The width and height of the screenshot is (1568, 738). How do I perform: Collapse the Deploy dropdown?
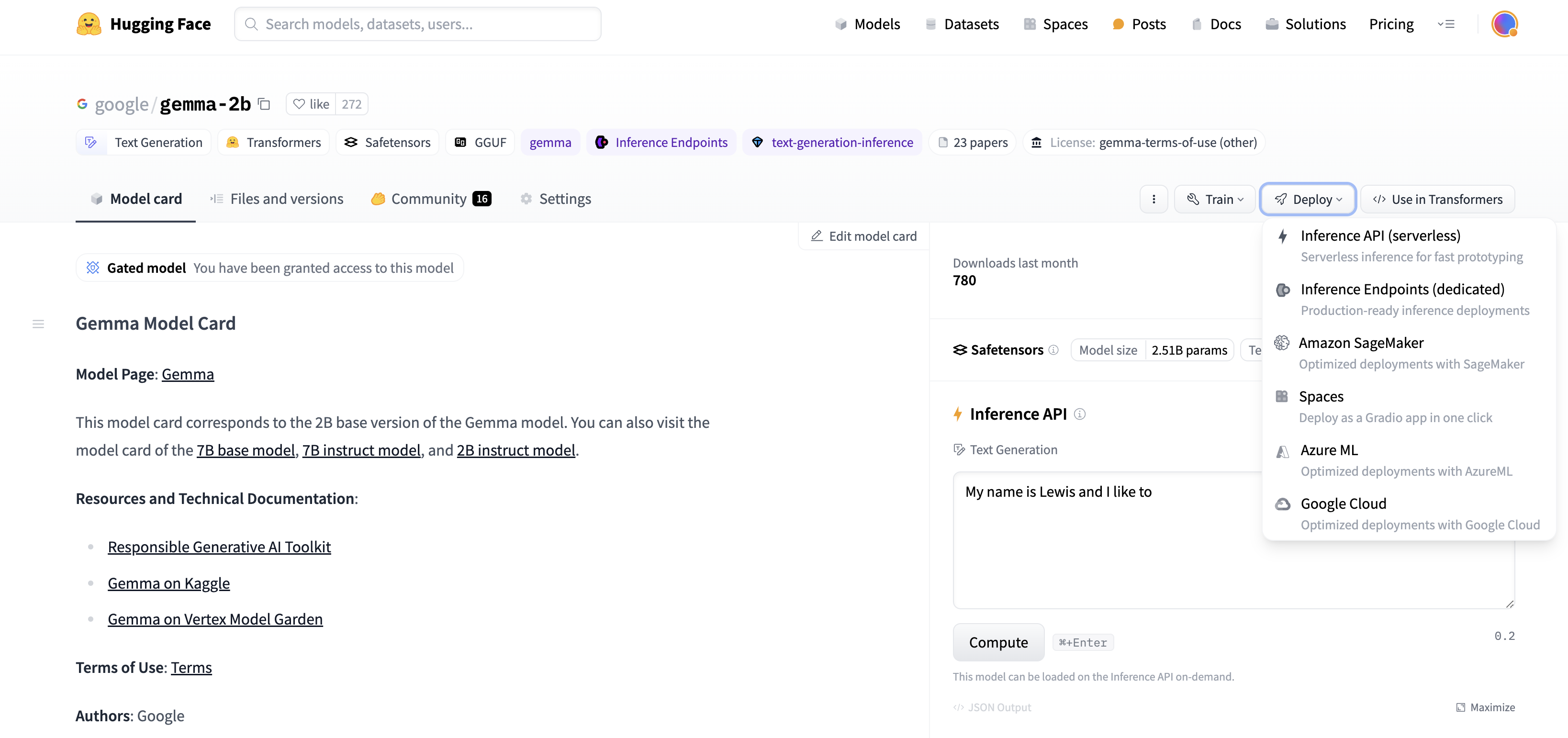(1308, 200)
